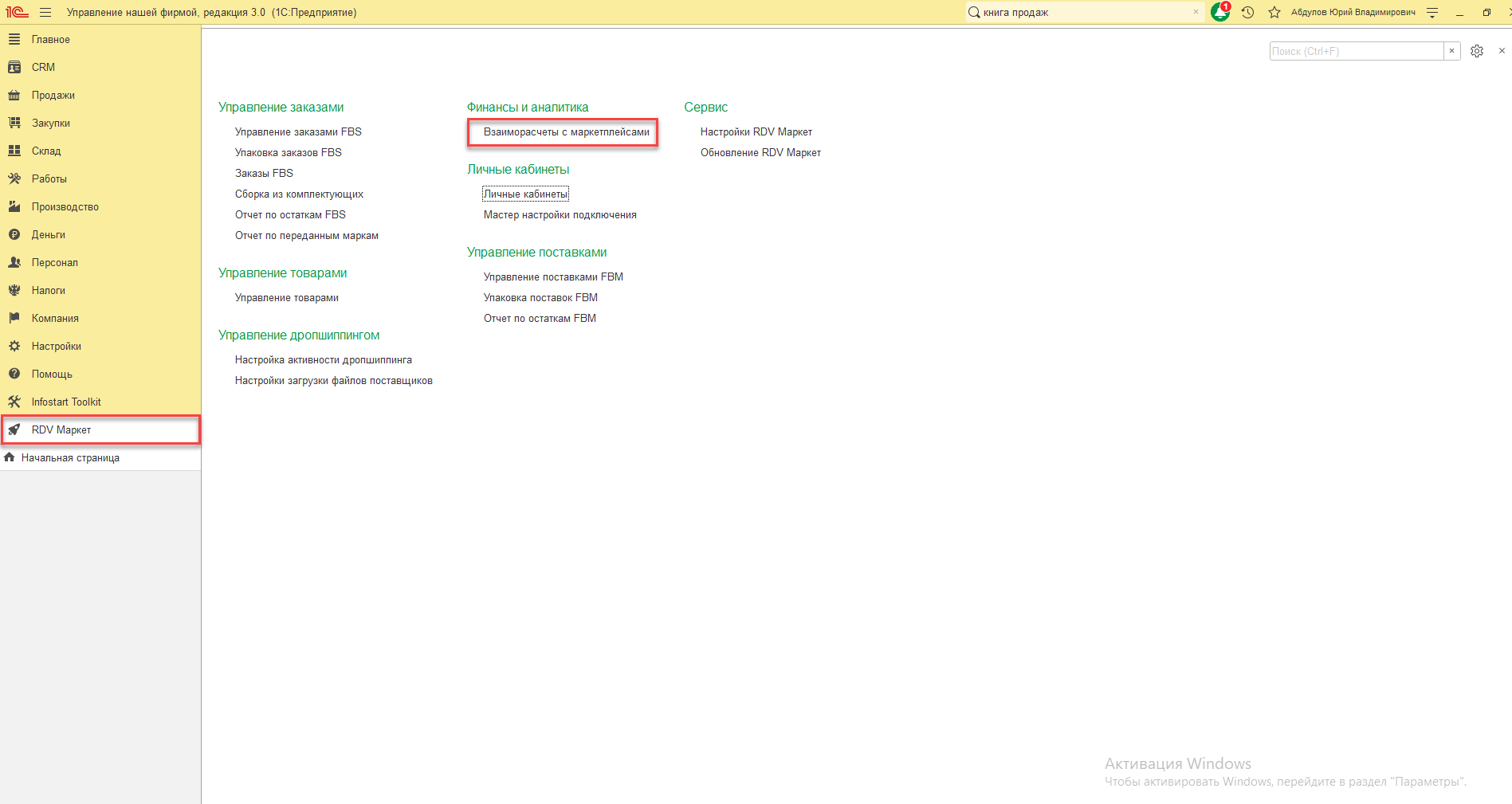Clear the menu search box
The height and width of the screenshot is (804, 1512).
[1452, 51]
